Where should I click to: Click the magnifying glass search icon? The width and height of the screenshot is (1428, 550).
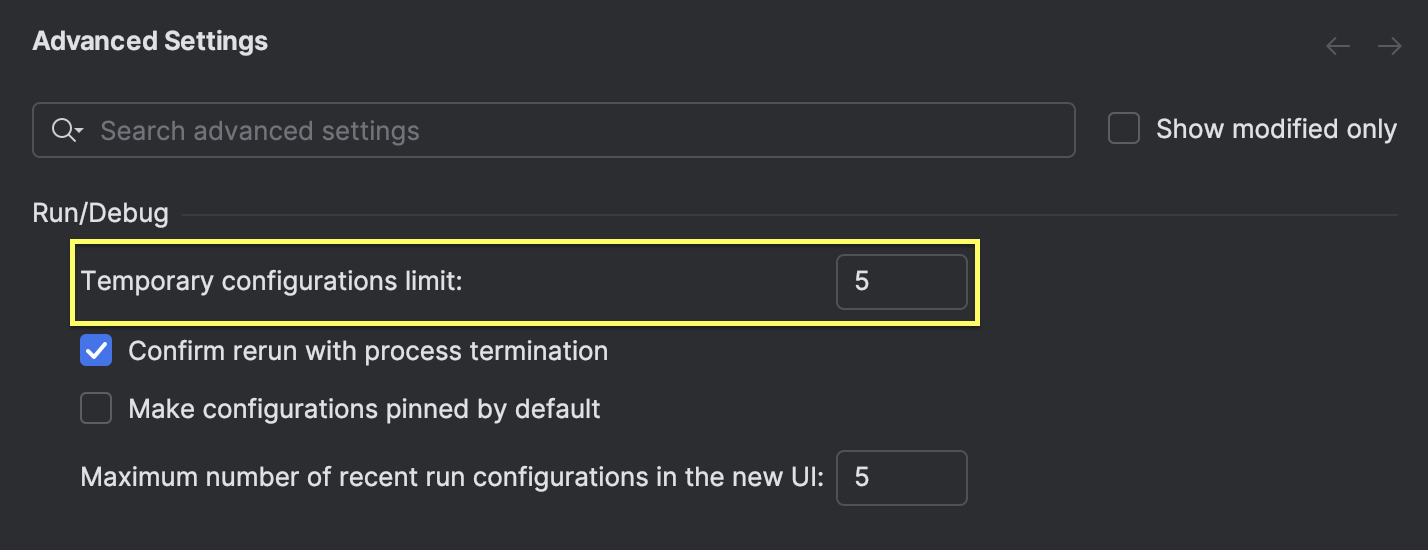63,130
